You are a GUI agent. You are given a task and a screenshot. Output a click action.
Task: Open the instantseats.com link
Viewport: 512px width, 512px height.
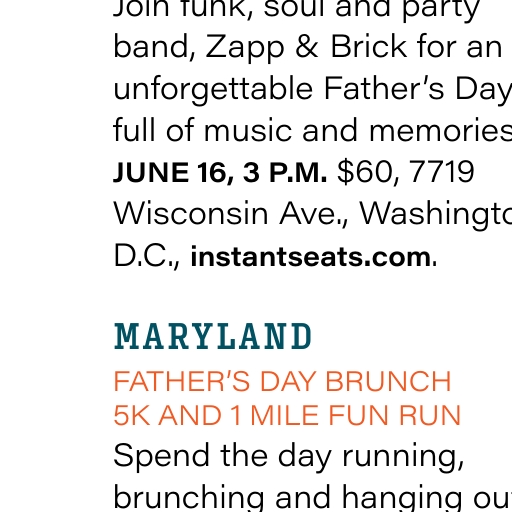coord(311,257)
